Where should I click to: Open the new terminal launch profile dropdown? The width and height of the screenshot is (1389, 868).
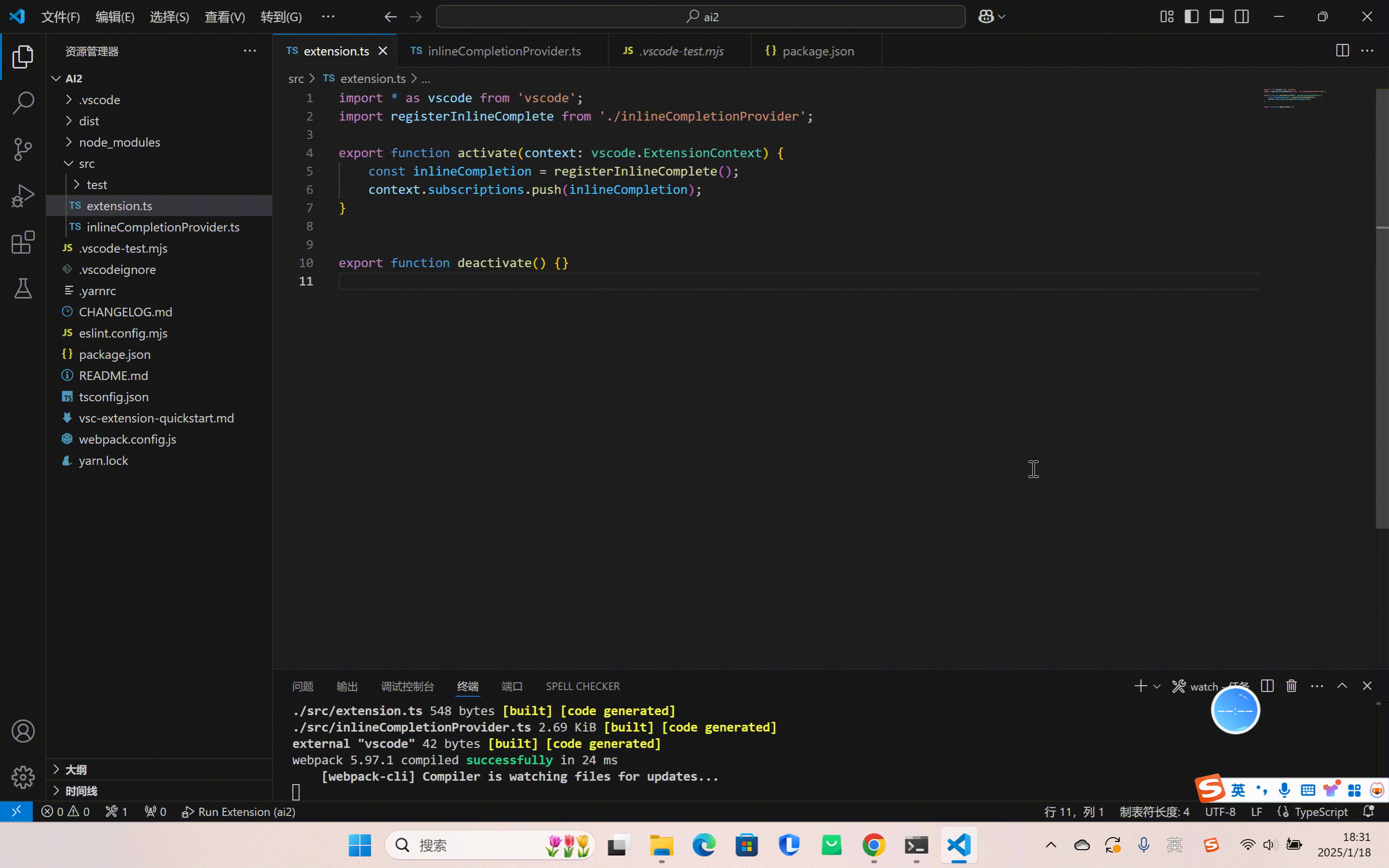click(1157, 687)
